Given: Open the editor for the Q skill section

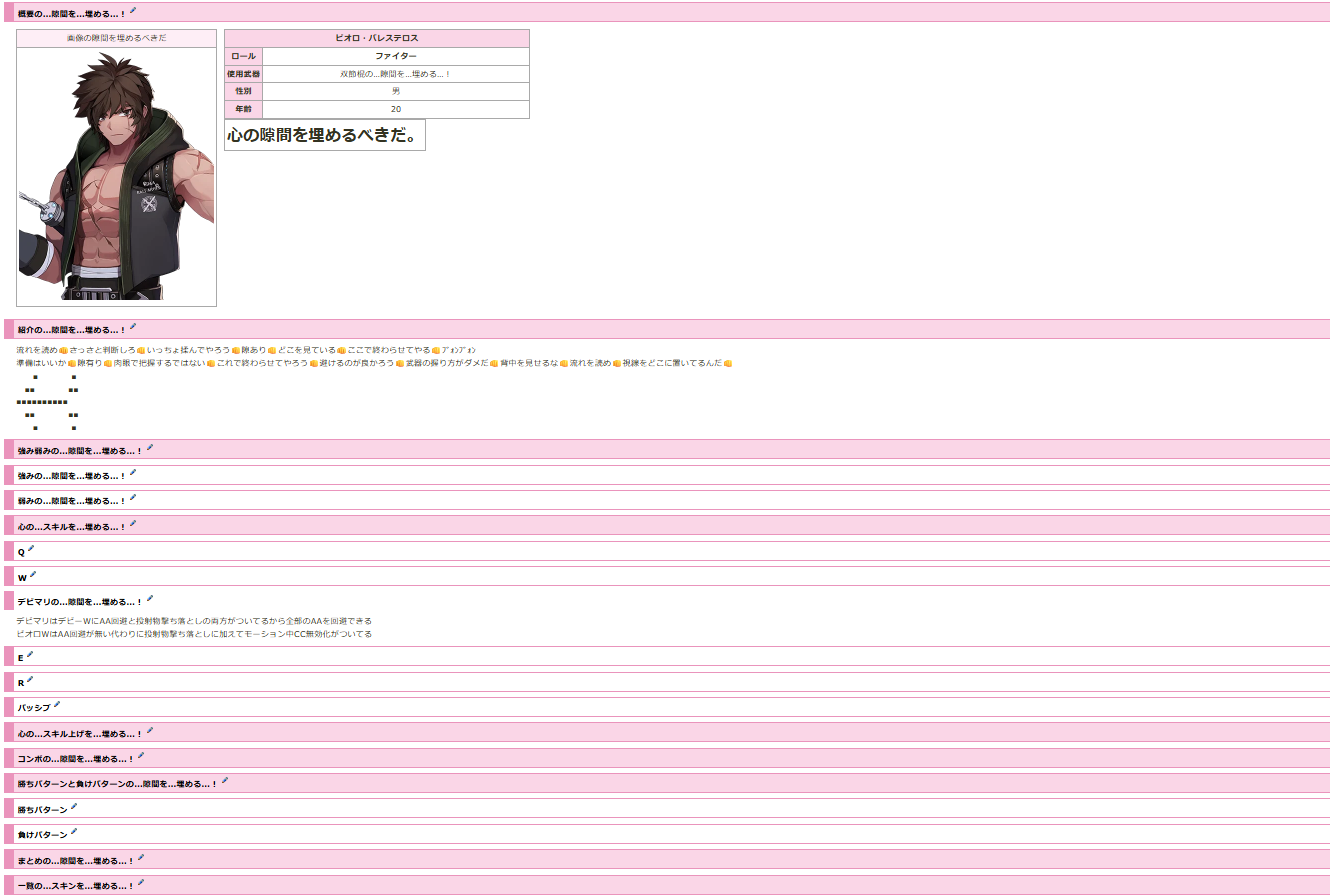Looking at the screenshot, I should tap(31, 549).
